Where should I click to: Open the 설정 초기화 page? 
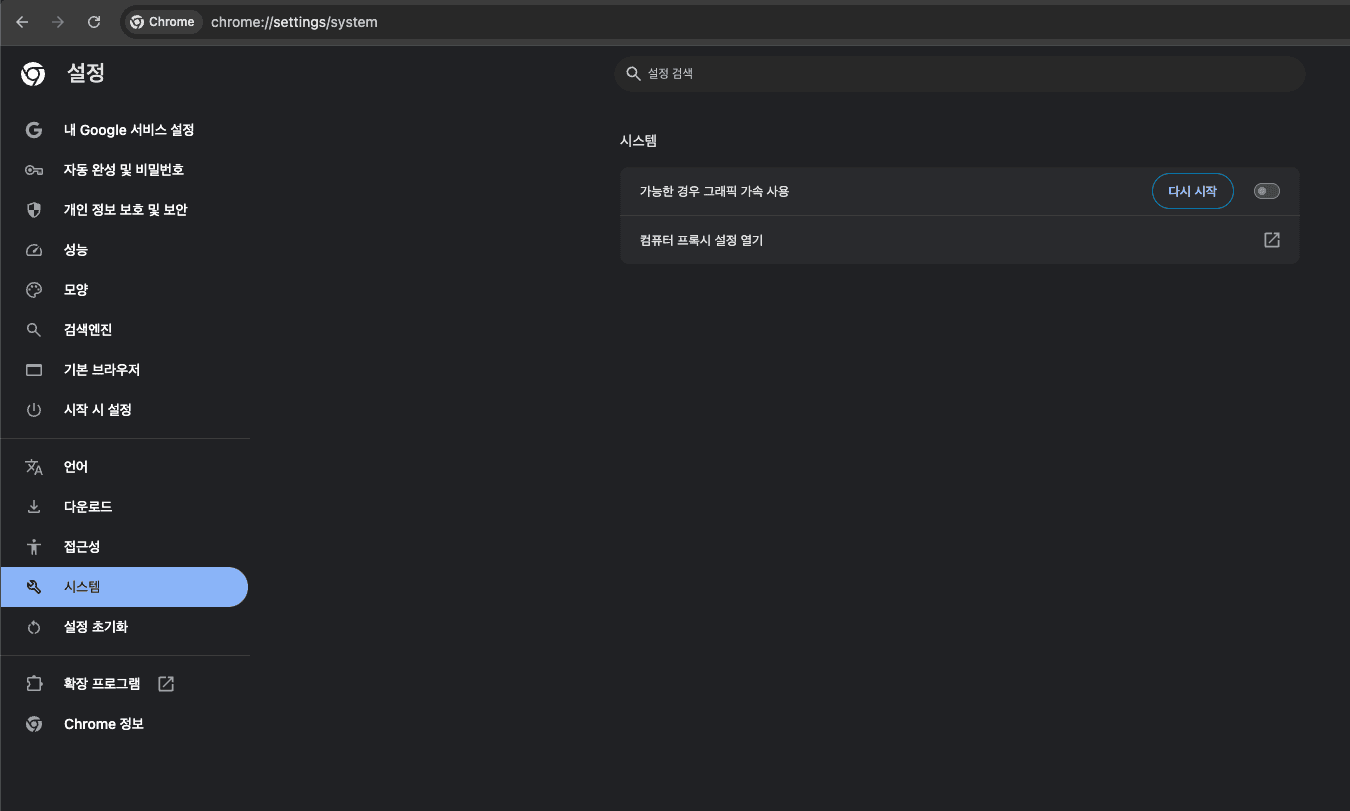(96, 627)
